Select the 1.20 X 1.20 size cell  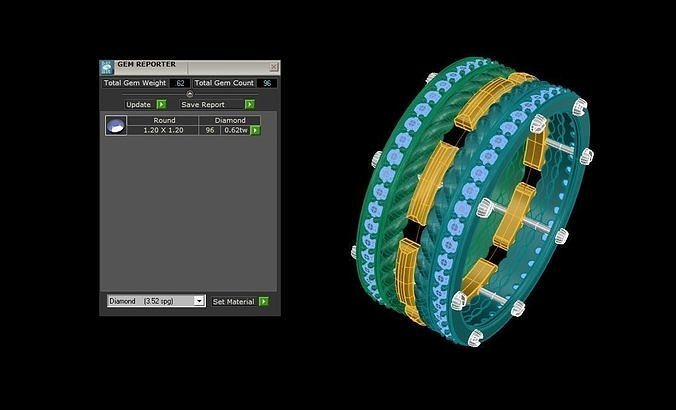tap(164, 130)
